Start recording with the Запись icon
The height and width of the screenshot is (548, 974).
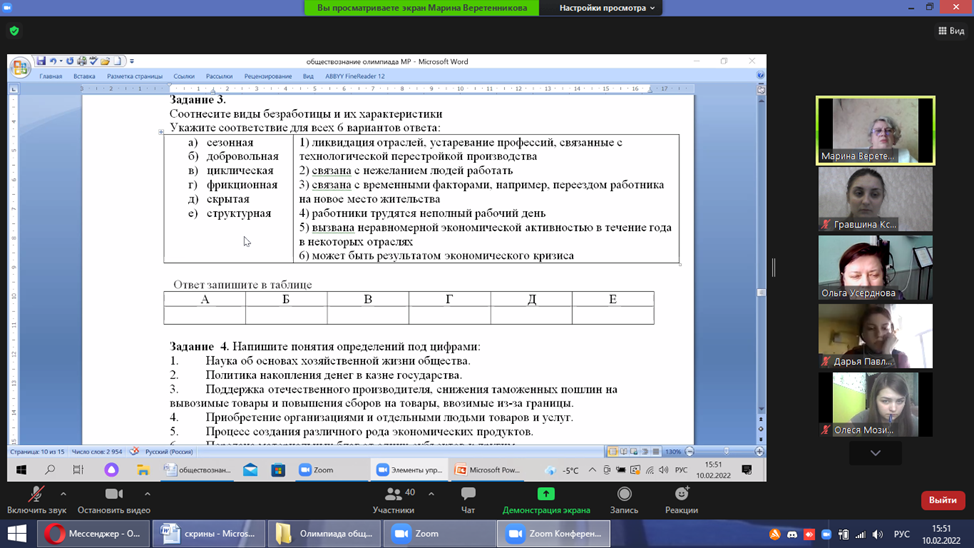(x=624, y=494)
